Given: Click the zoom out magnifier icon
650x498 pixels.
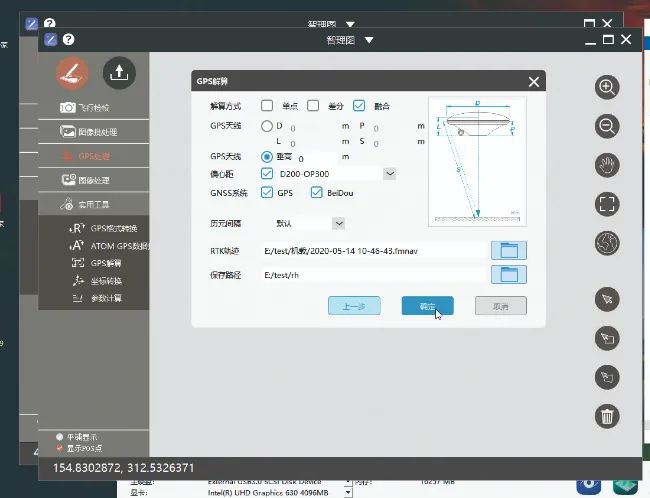Looking at the screenshot, I should click(607, 126).
